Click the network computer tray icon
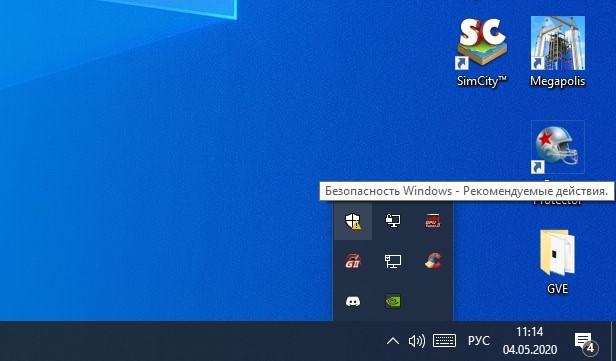 click(393, 261)
